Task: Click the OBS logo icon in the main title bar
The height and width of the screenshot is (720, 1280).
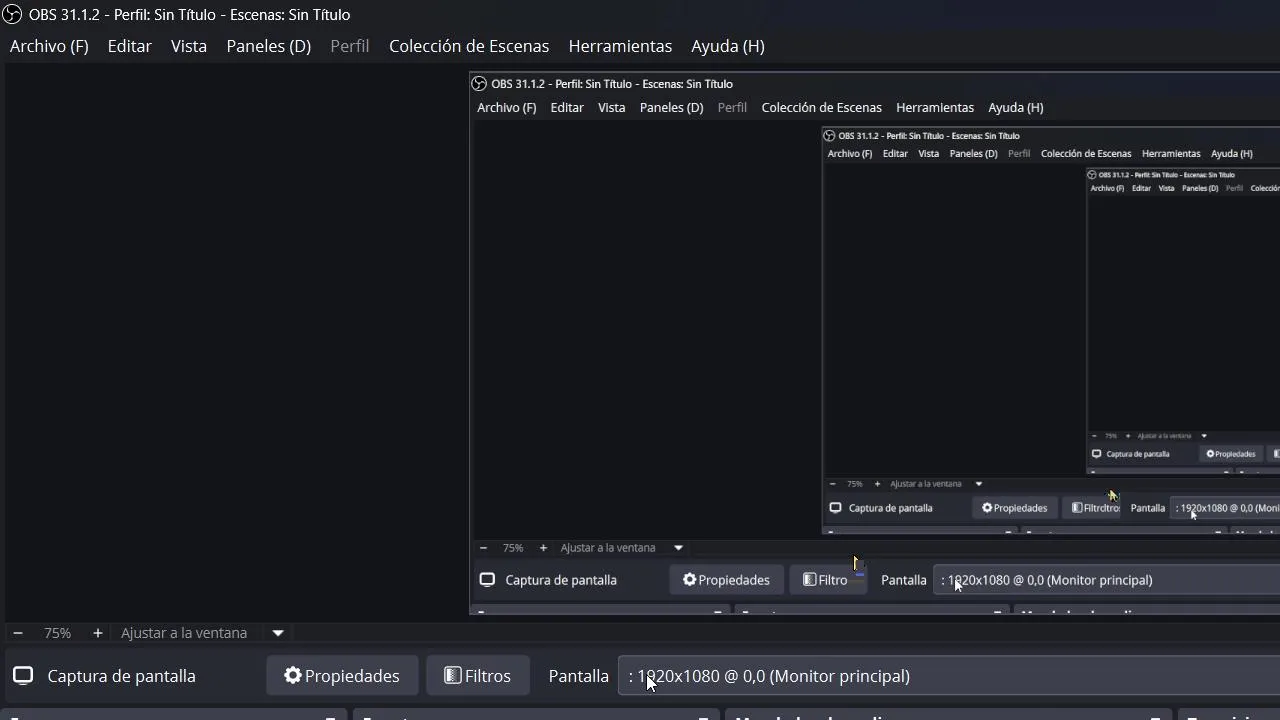Action: 12,15
